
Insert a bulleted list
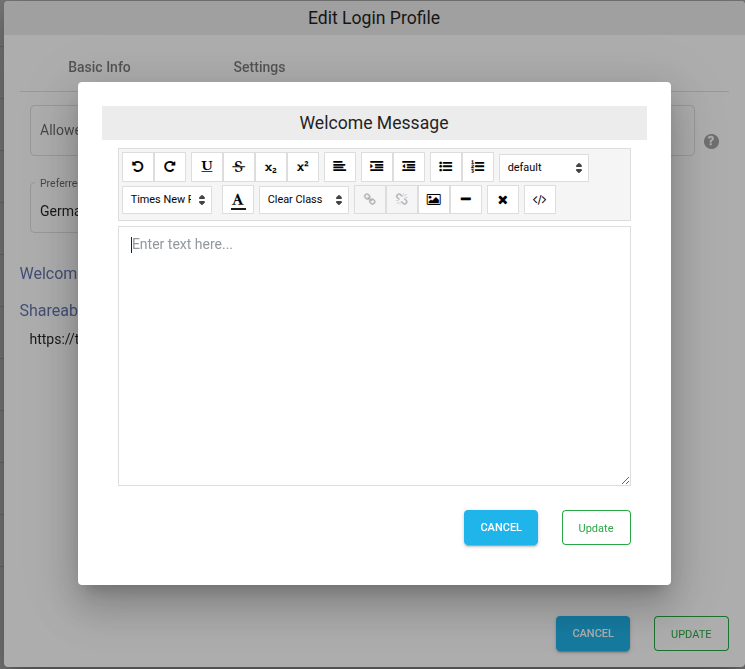pos(446,167)
